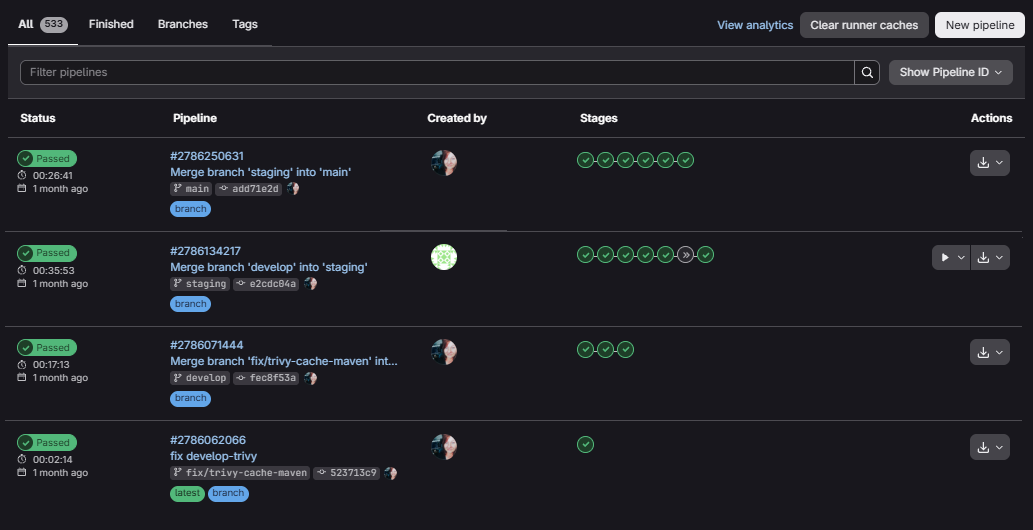Switch to the Branches tab

coord(182,24)
